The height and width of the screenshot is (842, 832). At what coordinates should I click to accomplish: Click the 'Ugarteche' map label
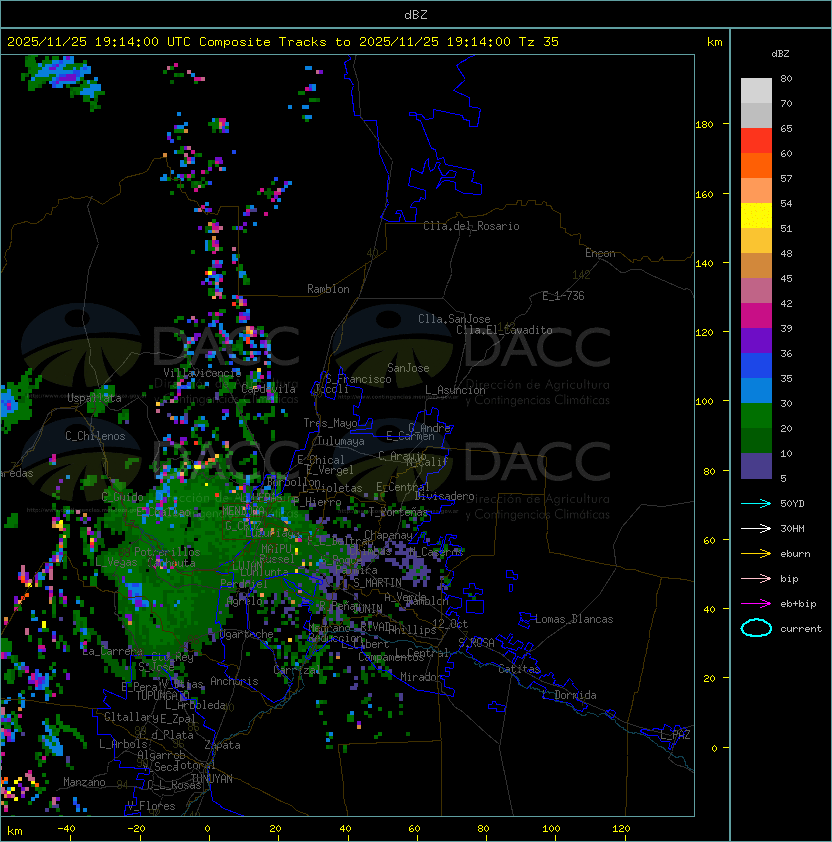(x=247, y=634)
